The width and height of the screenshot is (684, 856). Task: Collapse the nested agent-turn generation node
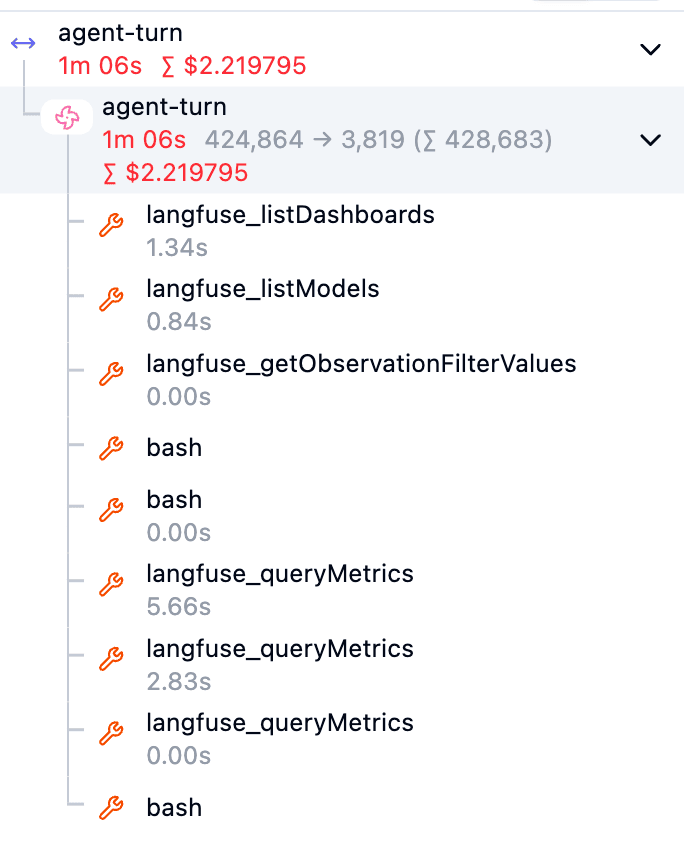[650, 140]
